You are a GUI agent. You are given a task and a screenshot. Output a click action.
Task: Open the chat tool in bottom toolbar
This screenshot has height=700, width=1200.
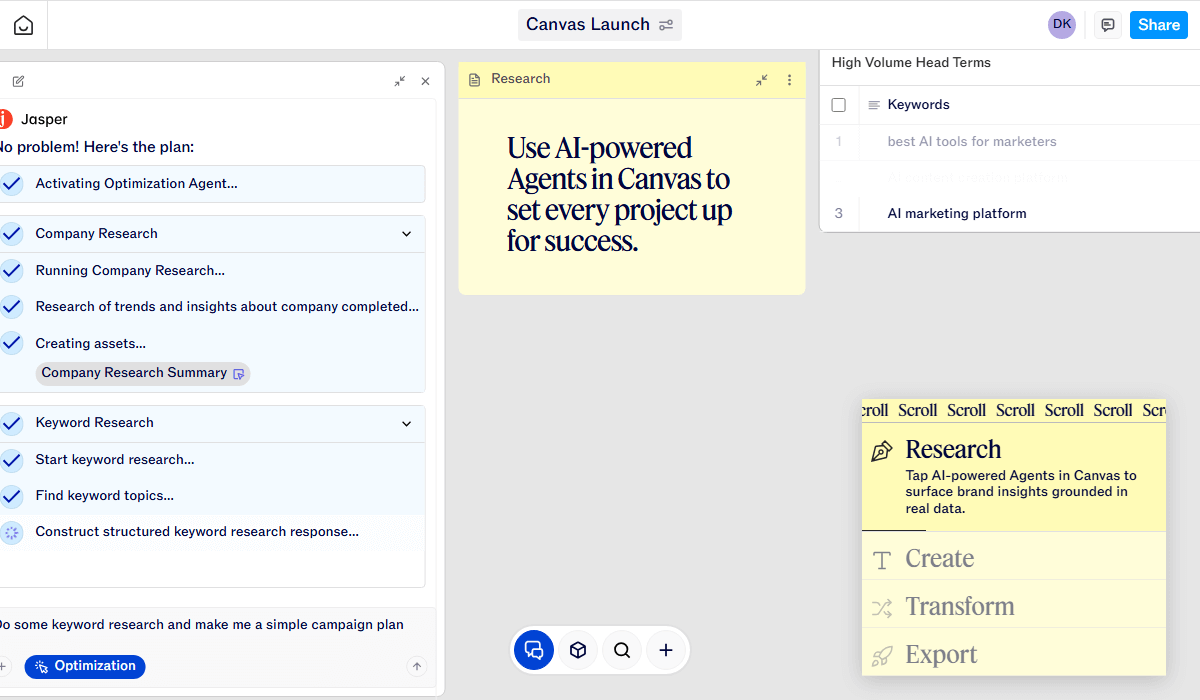click(x=534, y=650)
